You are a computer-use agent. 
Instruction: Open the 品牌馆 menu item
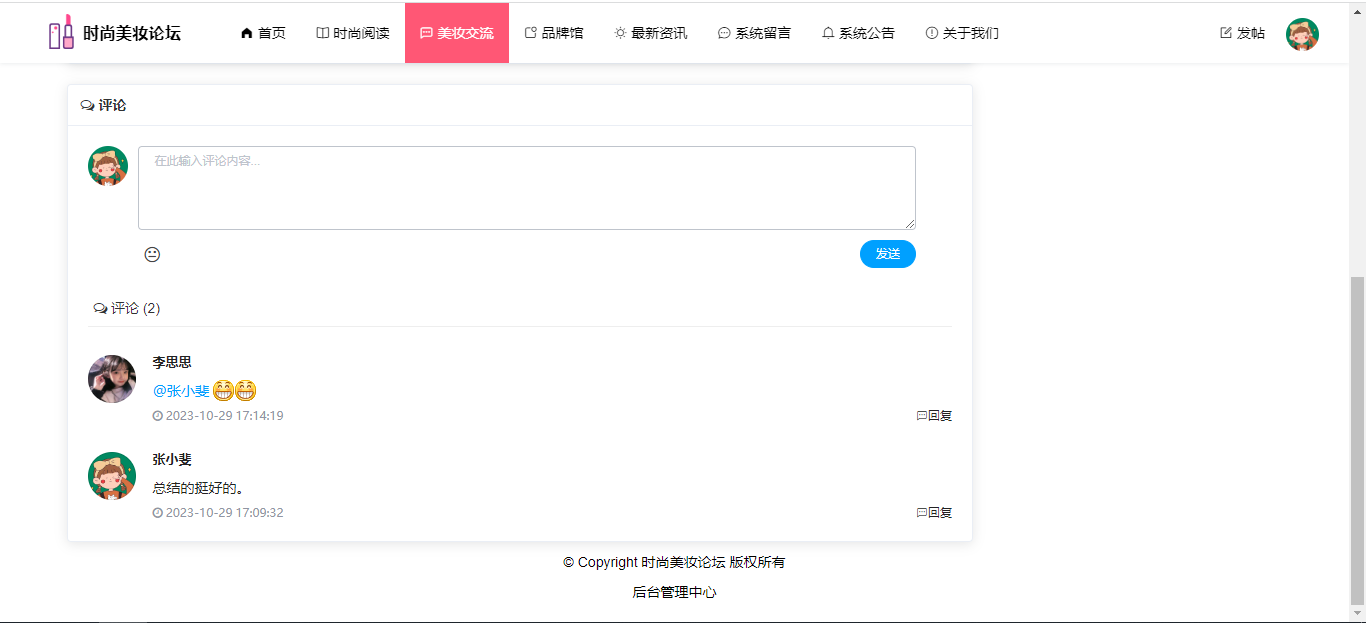point(554,33)
